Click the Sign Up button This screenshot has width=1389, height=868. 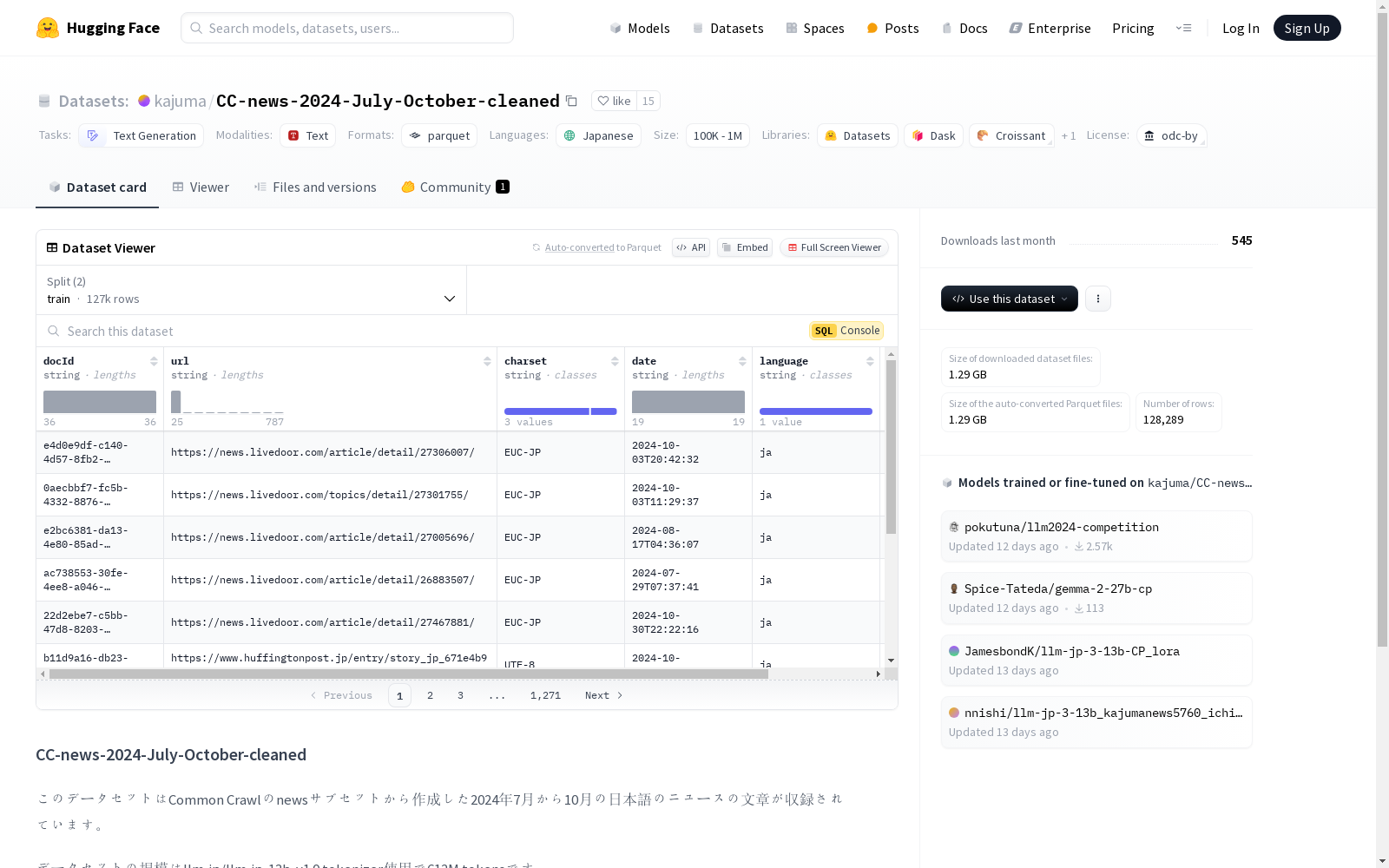(1307, 28)
